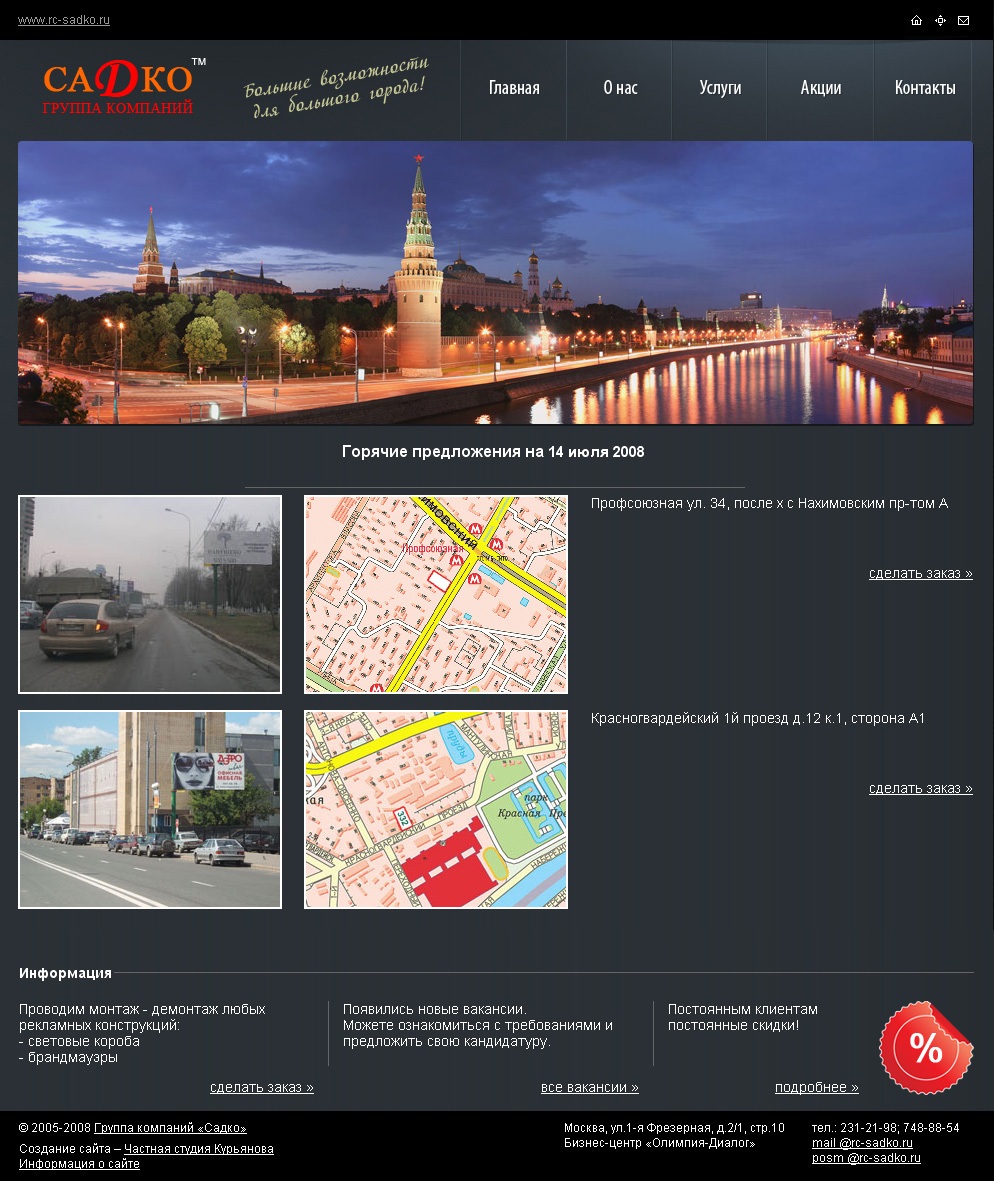Image resolution: width=994 pixels, height=1181 pixels.
Task: Select the Акции menu item
Action: click(x=821, y=88)
